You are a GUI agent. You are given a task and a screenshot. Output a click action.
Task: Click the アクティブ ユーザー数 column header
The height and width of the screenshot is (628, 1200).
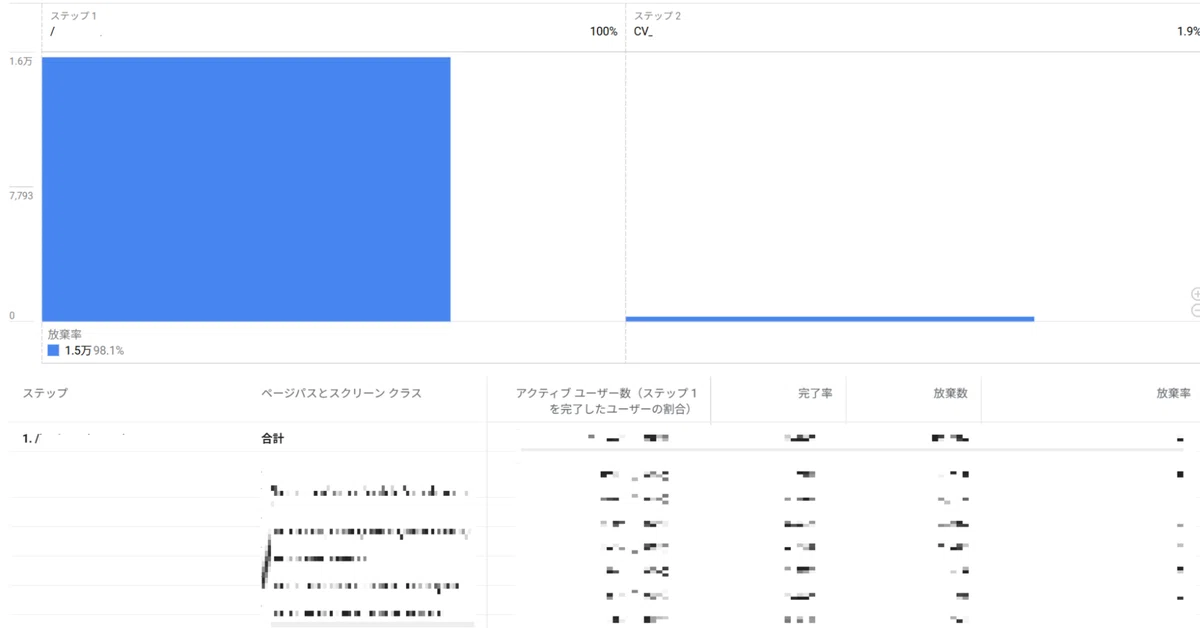[x=606, y=401]
